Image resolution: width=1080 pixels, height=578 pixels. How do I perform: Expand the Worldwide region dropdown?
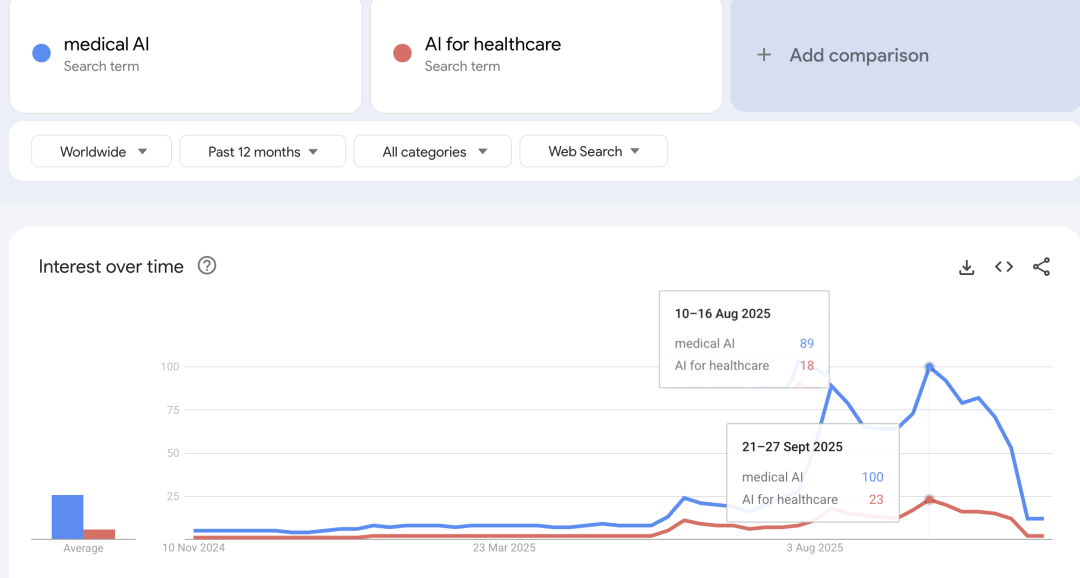pyautogui.click(x=102, y=152)
